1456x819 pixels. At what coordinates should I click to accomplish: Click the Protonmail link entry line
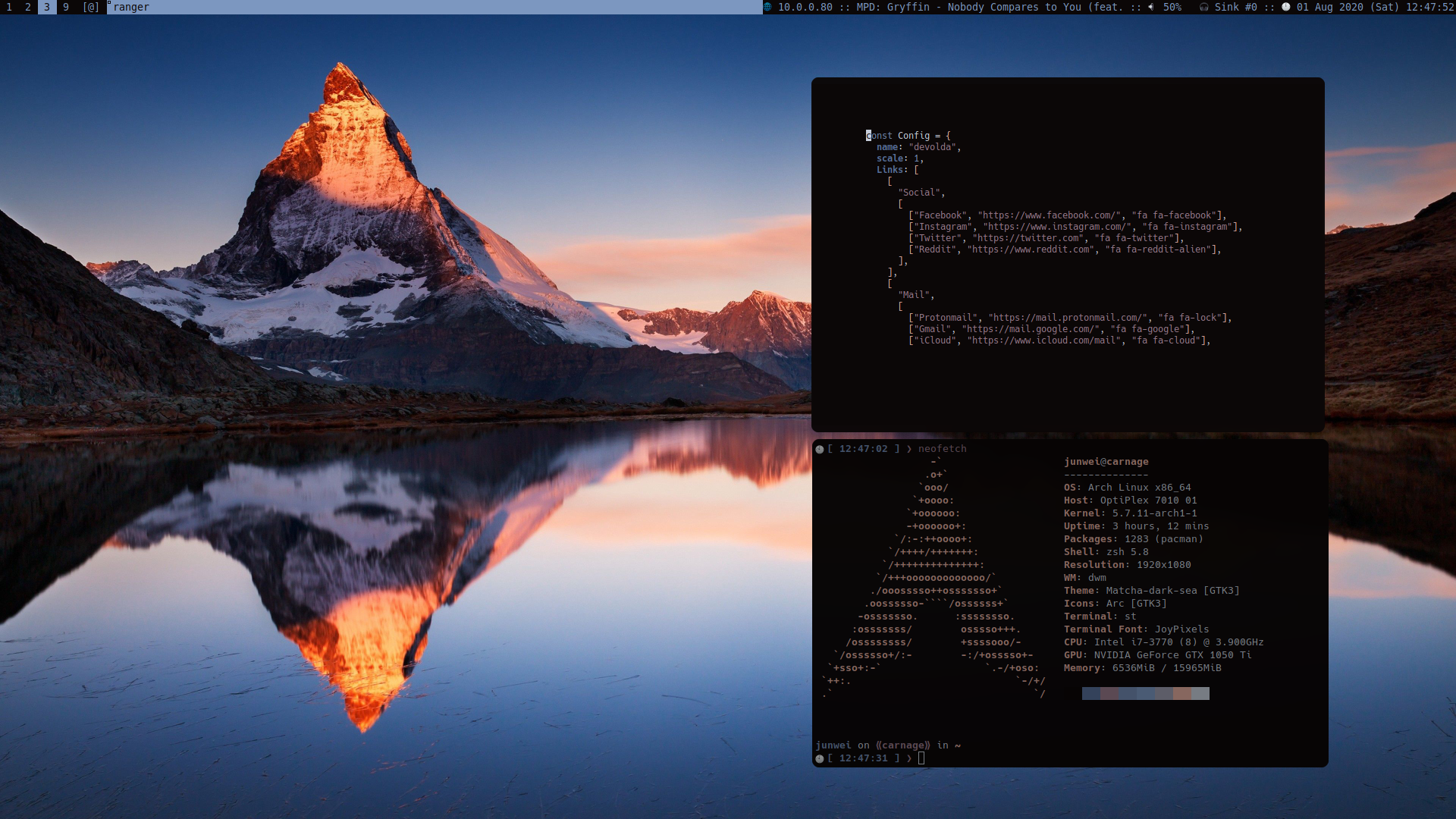click(x=1070, y=318)
